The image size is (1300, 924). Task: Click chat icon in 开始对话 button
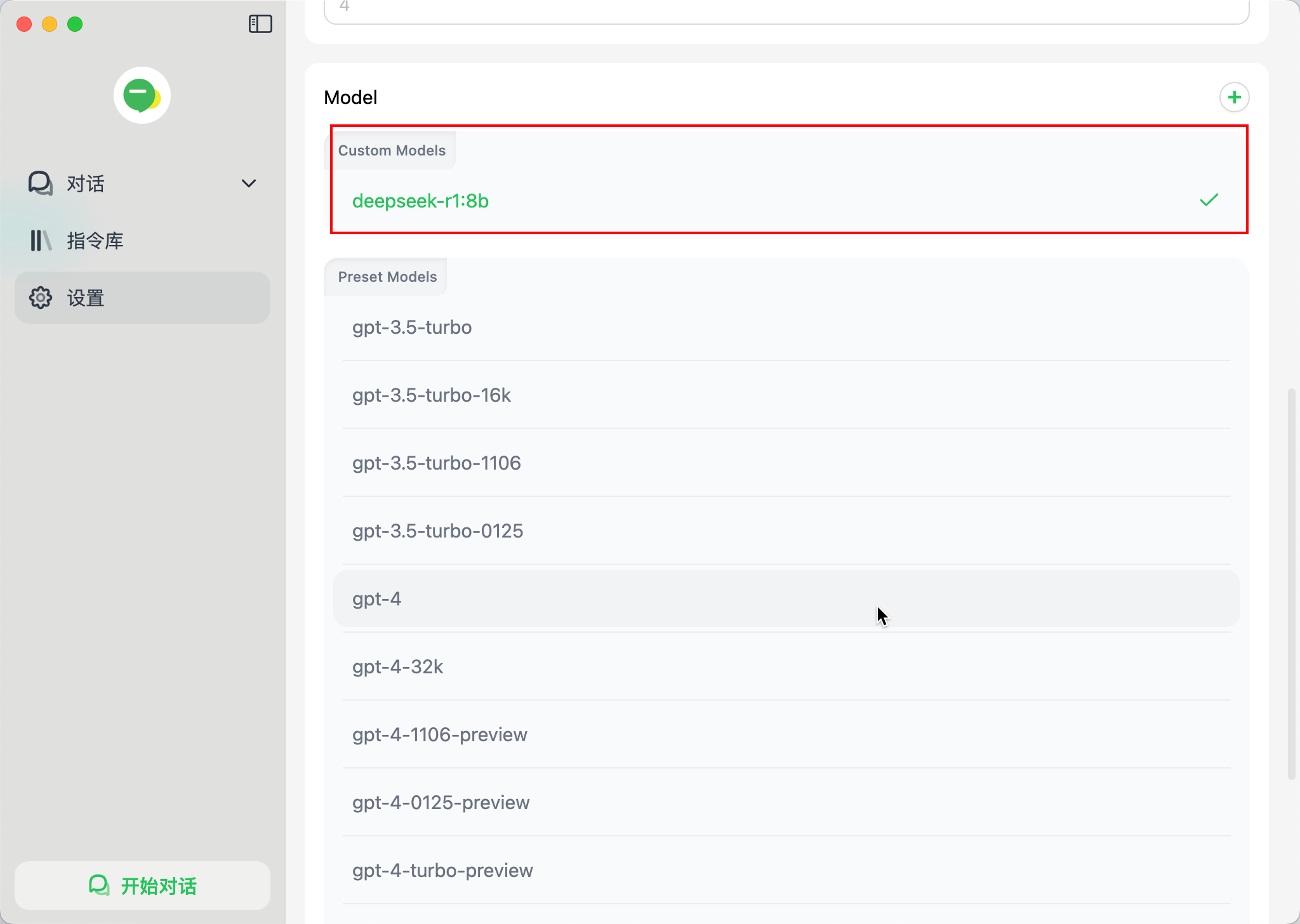pos(99,885)
